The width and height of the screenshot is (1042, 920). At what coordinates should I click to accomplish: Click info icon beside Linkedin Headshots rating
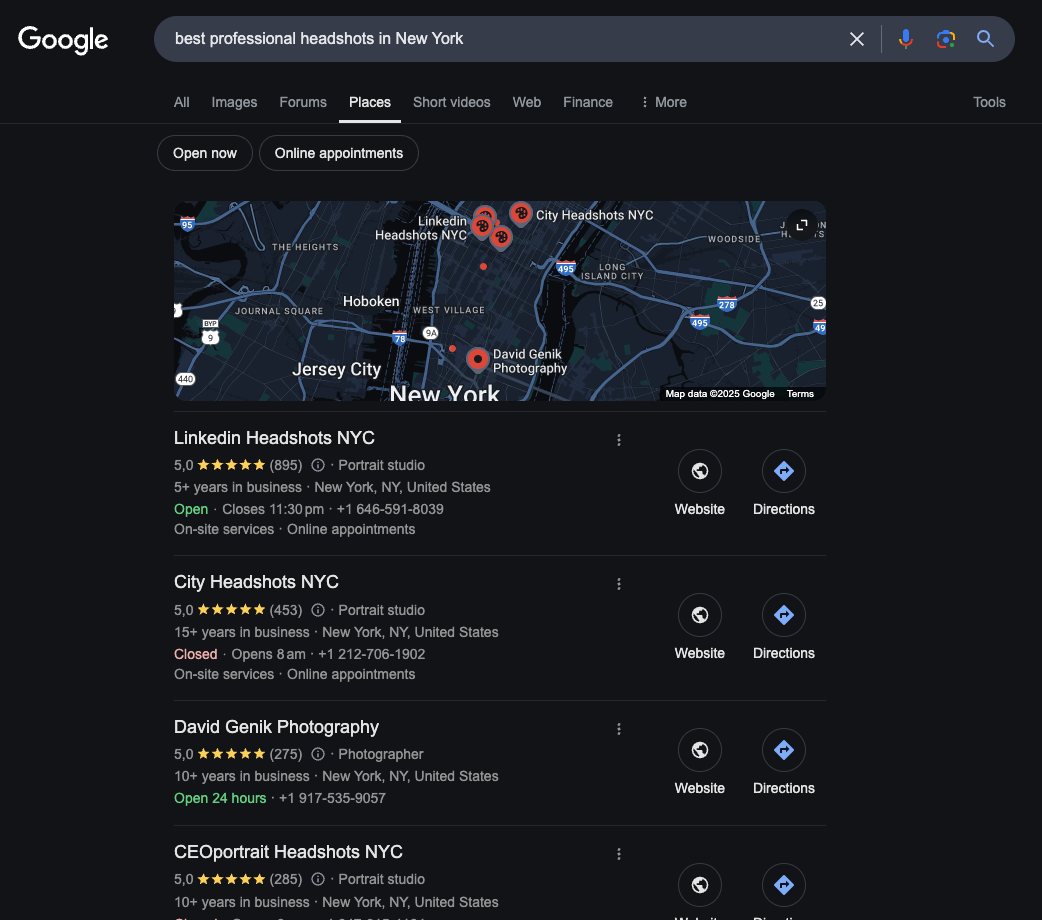click(318, 465)
